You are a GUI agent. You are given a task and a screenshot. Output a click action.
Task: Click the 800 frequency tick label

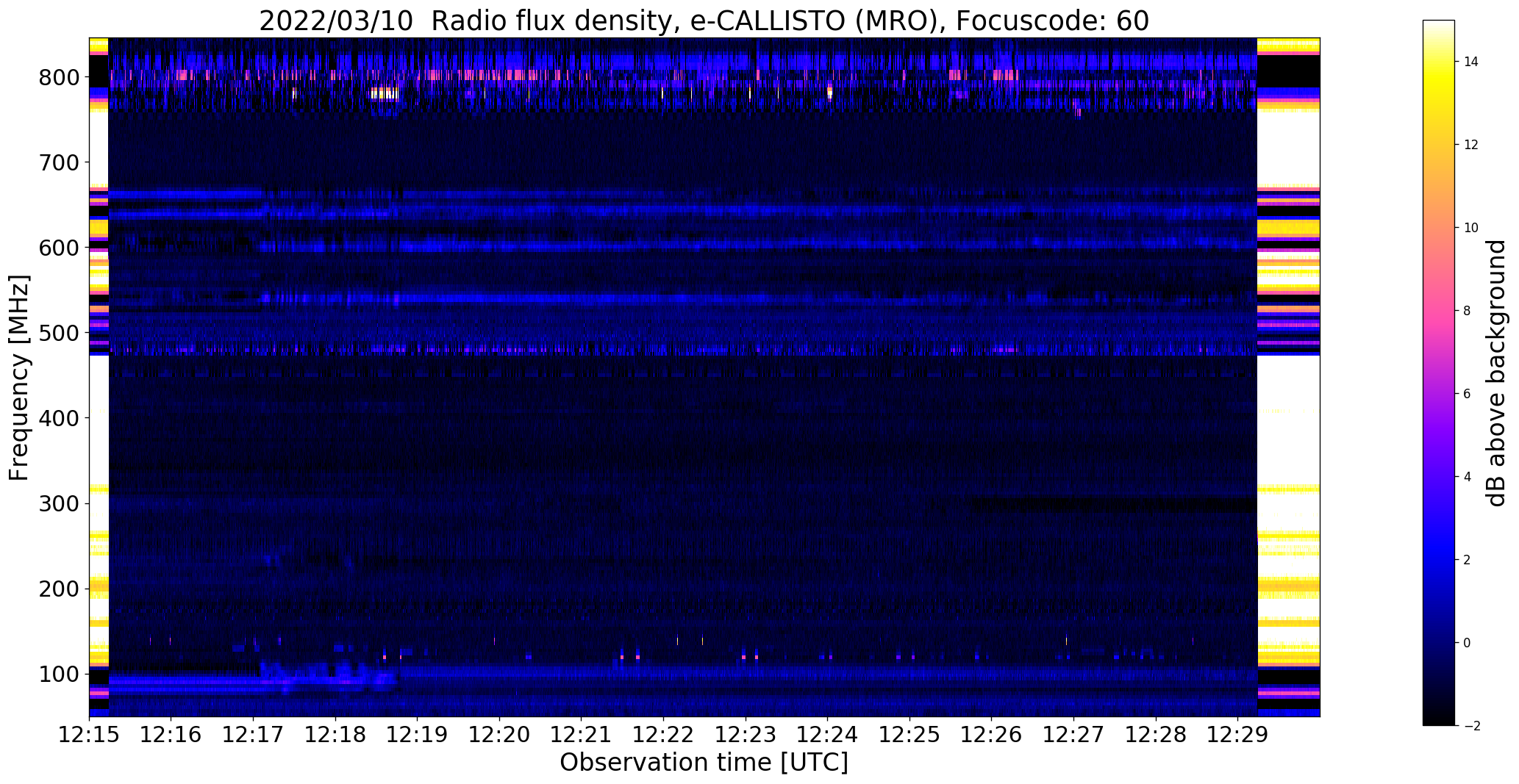click(x=59, y=77)
